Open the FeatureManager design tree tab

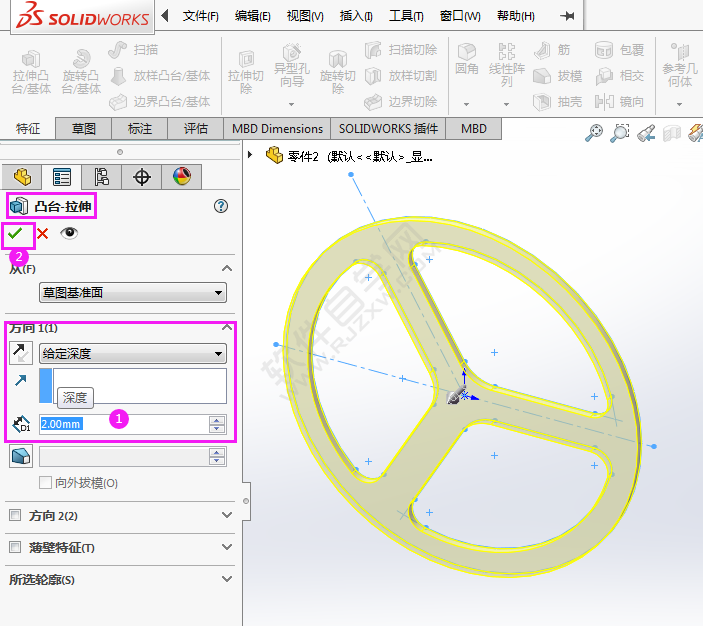point(22,177)
